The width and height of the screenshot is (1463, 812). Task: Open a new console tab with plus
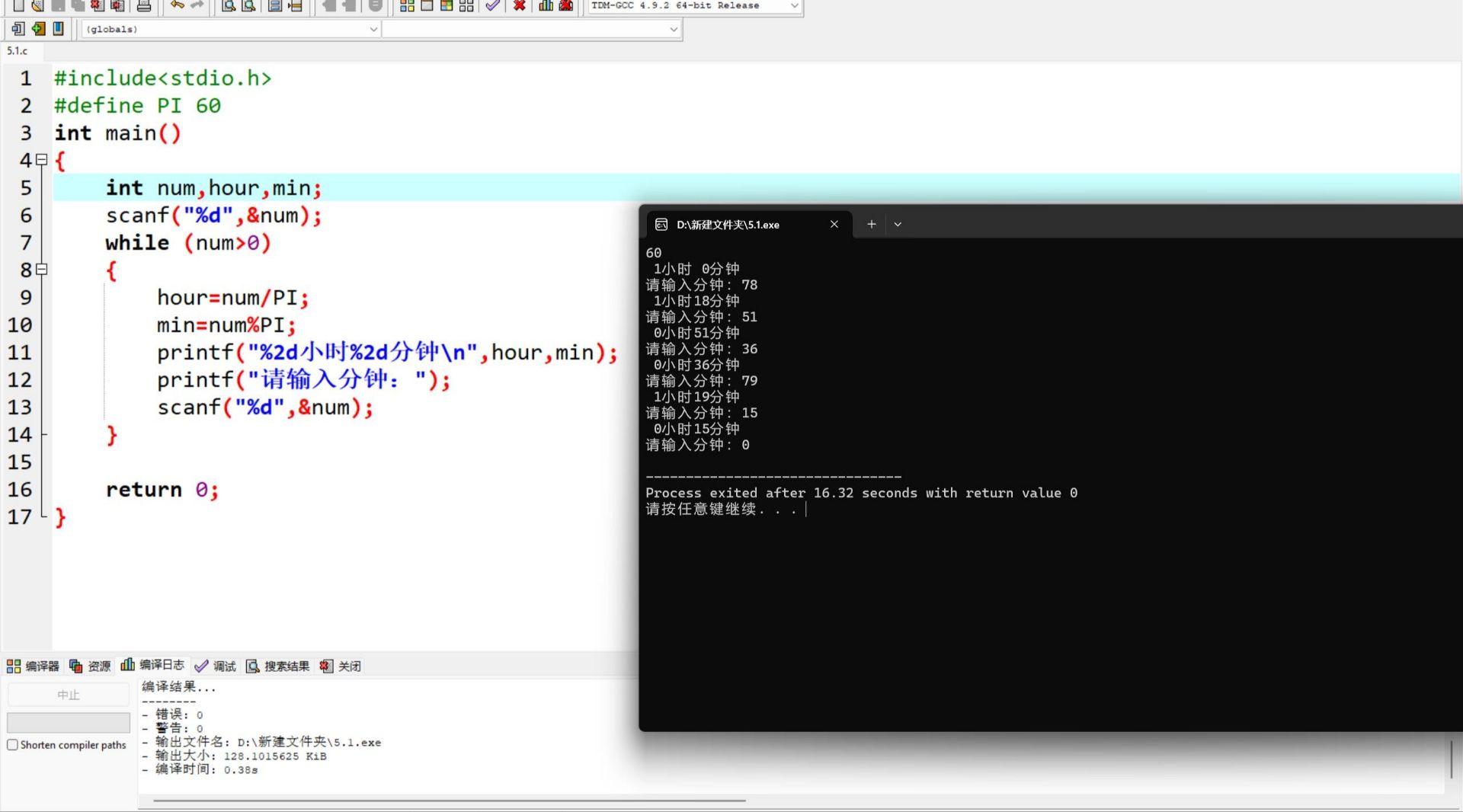(872, 225)
